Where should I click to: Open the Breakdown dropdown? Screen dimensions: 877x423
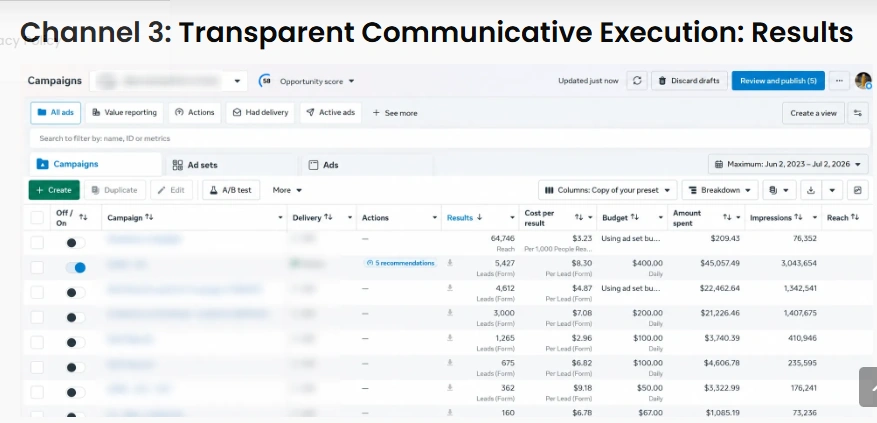pos(720,190)
